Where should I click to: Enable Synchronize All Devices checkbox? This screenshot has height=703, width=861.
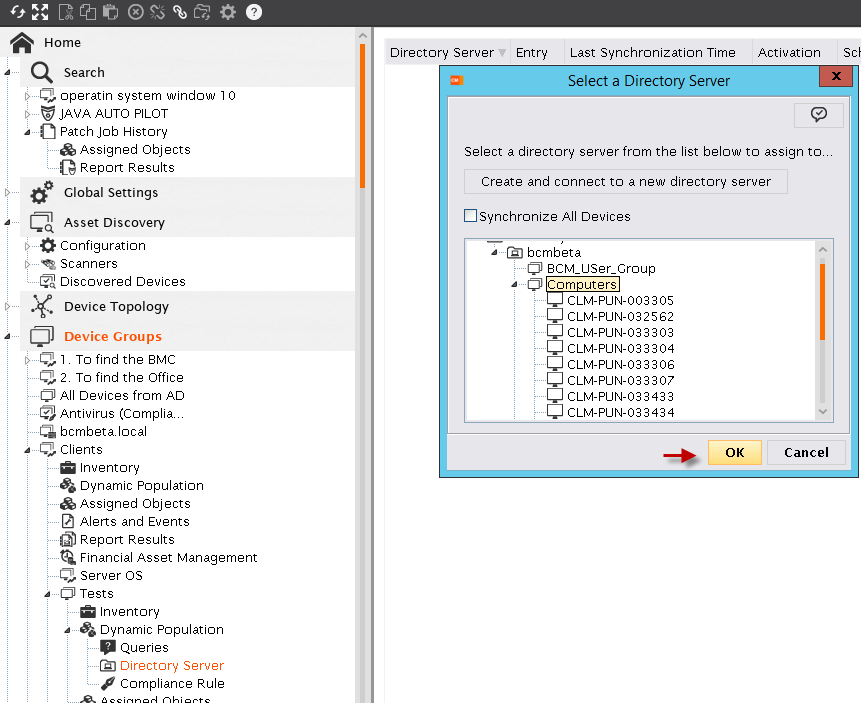(471, 216)
